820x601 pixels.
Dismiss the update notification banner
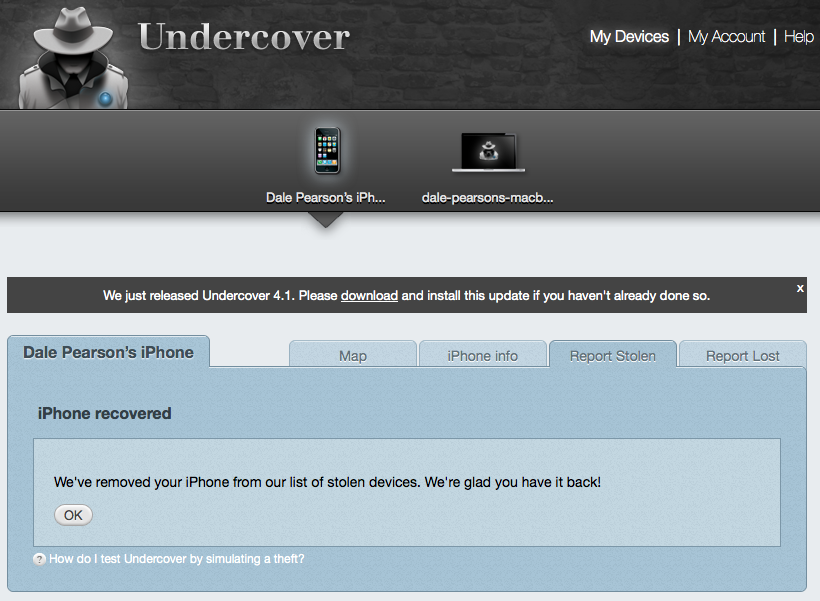pos(800,288)
